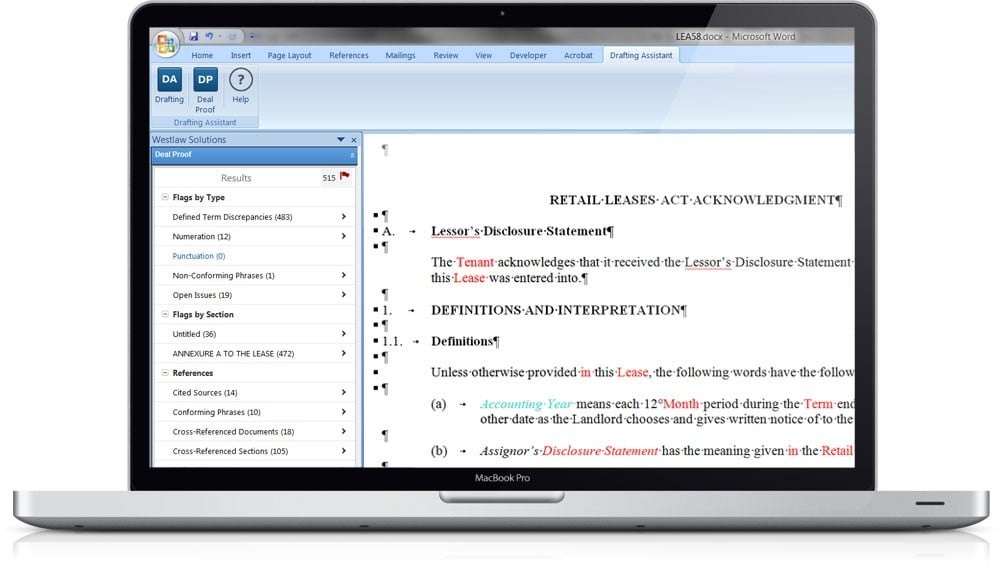This screenshot has width=1000, height=569.
Task: Collapse the Flags by Section group
Action: click(165, 314)
